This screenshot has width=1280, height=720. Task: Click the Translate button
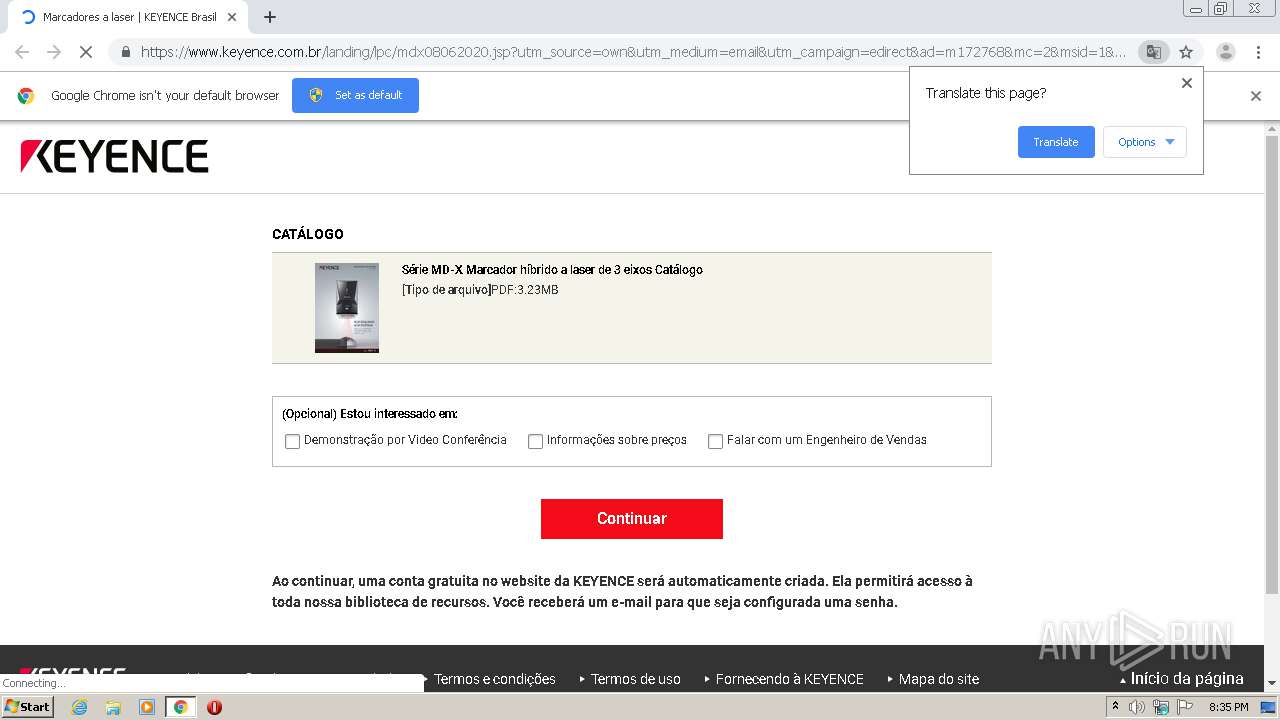click(1056, 142)
